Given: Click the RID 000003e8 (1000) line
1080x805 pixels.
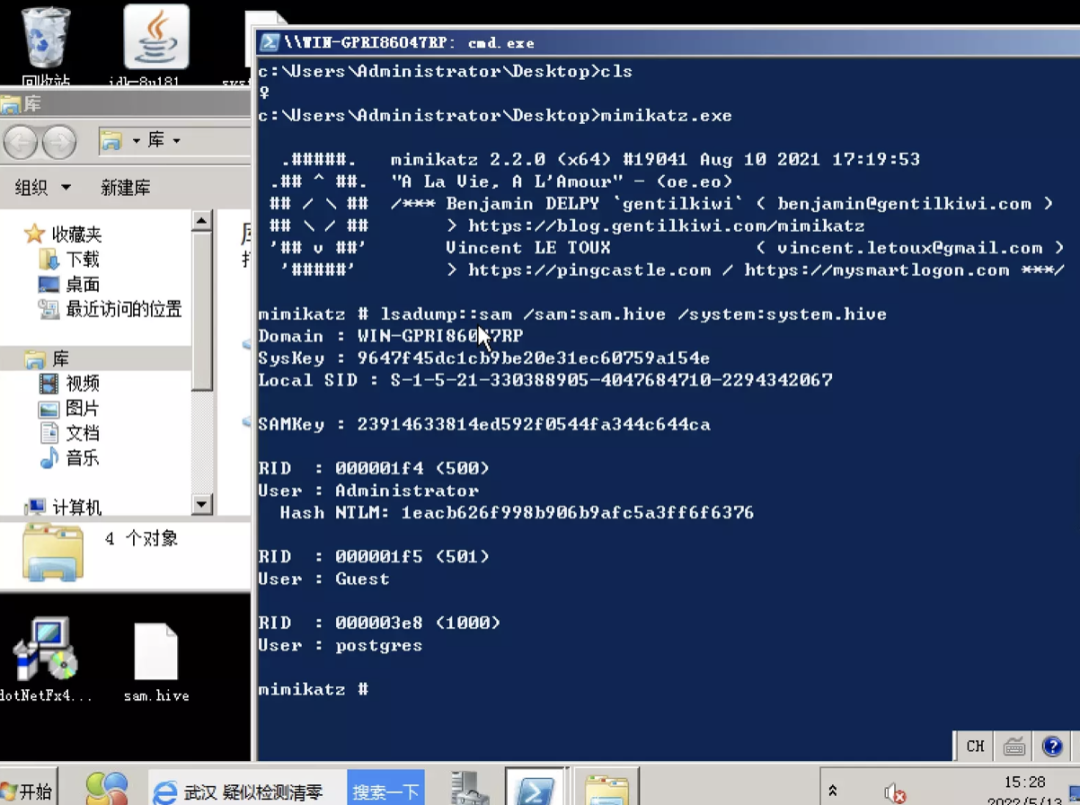Looking at the screenshot, I should click(379, 623).
